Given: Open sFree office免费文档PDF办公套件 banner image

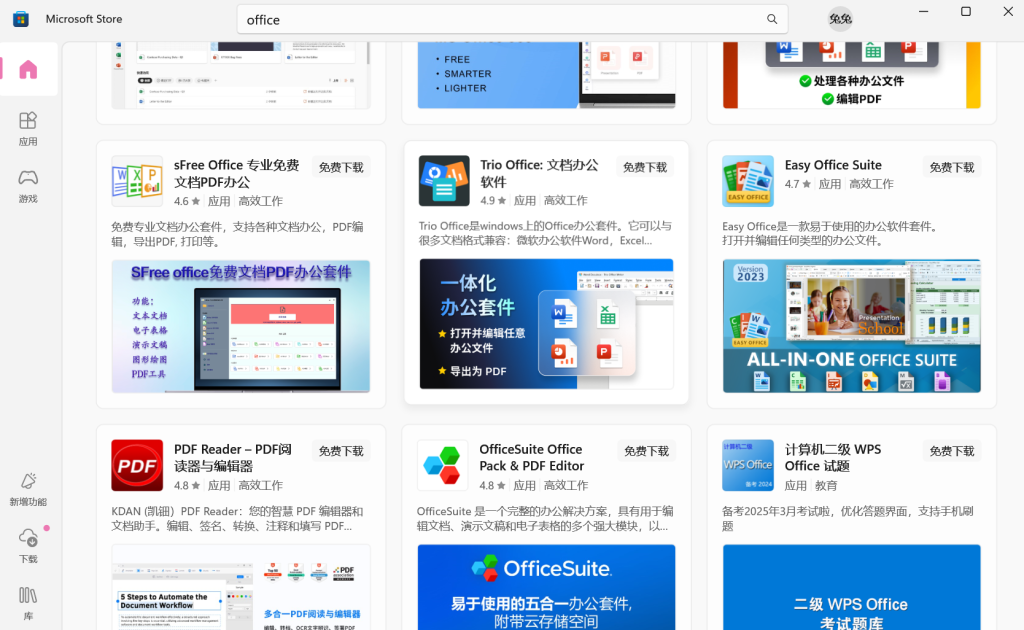Looking at the screenshot, I should 240,326.
